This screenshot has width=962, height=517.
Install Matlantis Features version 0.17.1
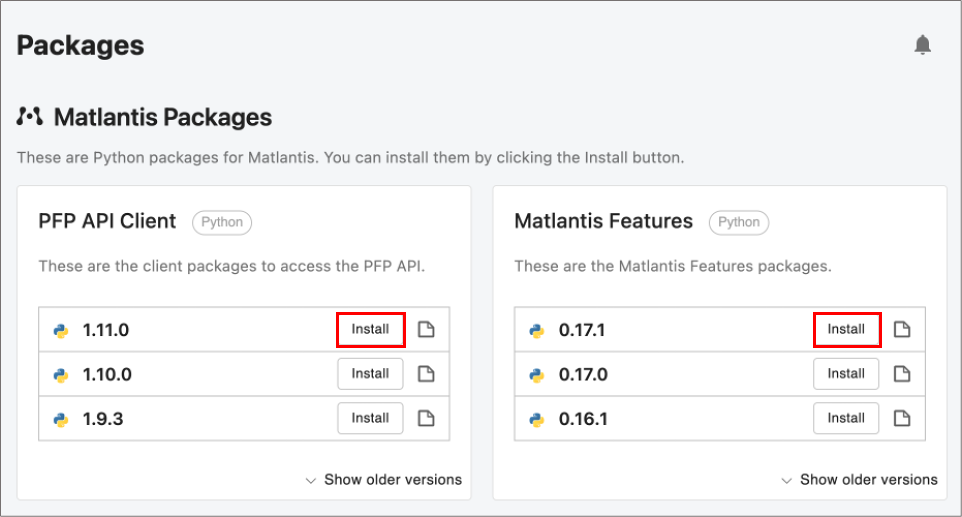point(846,330)
